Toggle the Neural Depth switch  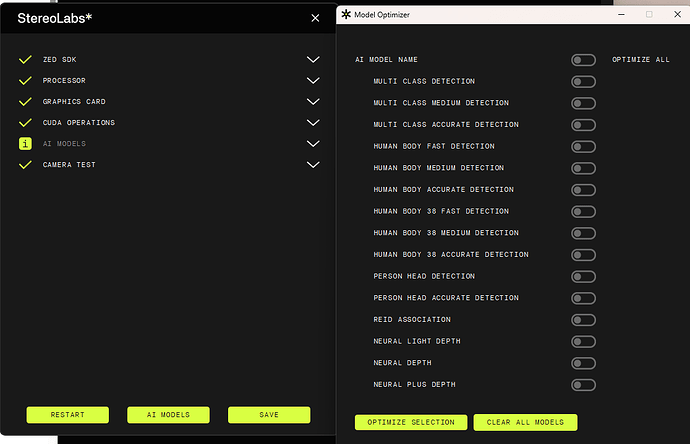(x=584, y=363)
